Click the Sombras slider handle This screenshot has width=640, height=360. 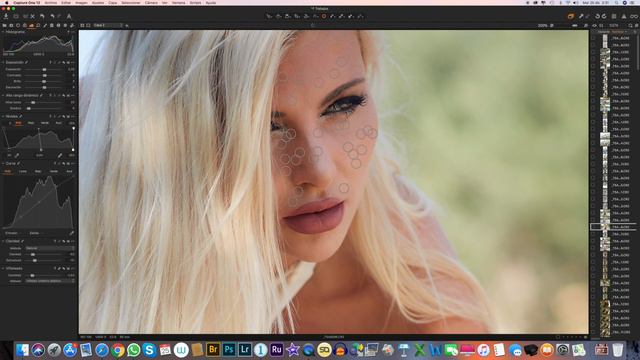[x=29, y=109]
